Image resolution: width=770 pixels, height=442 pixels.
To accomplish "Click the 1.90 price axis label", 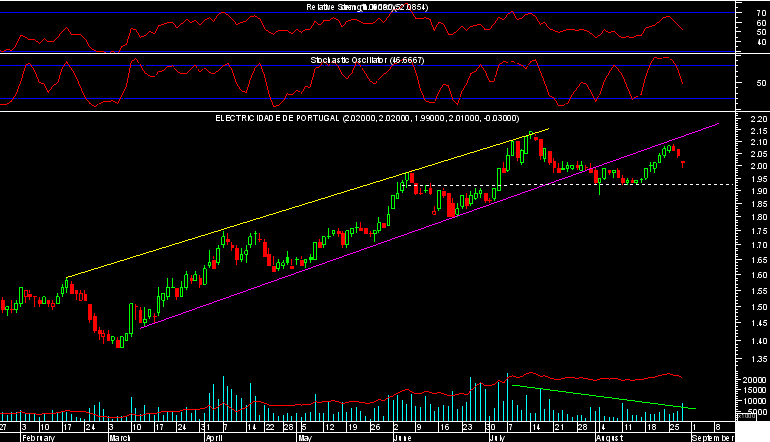I will coord(759,192).
